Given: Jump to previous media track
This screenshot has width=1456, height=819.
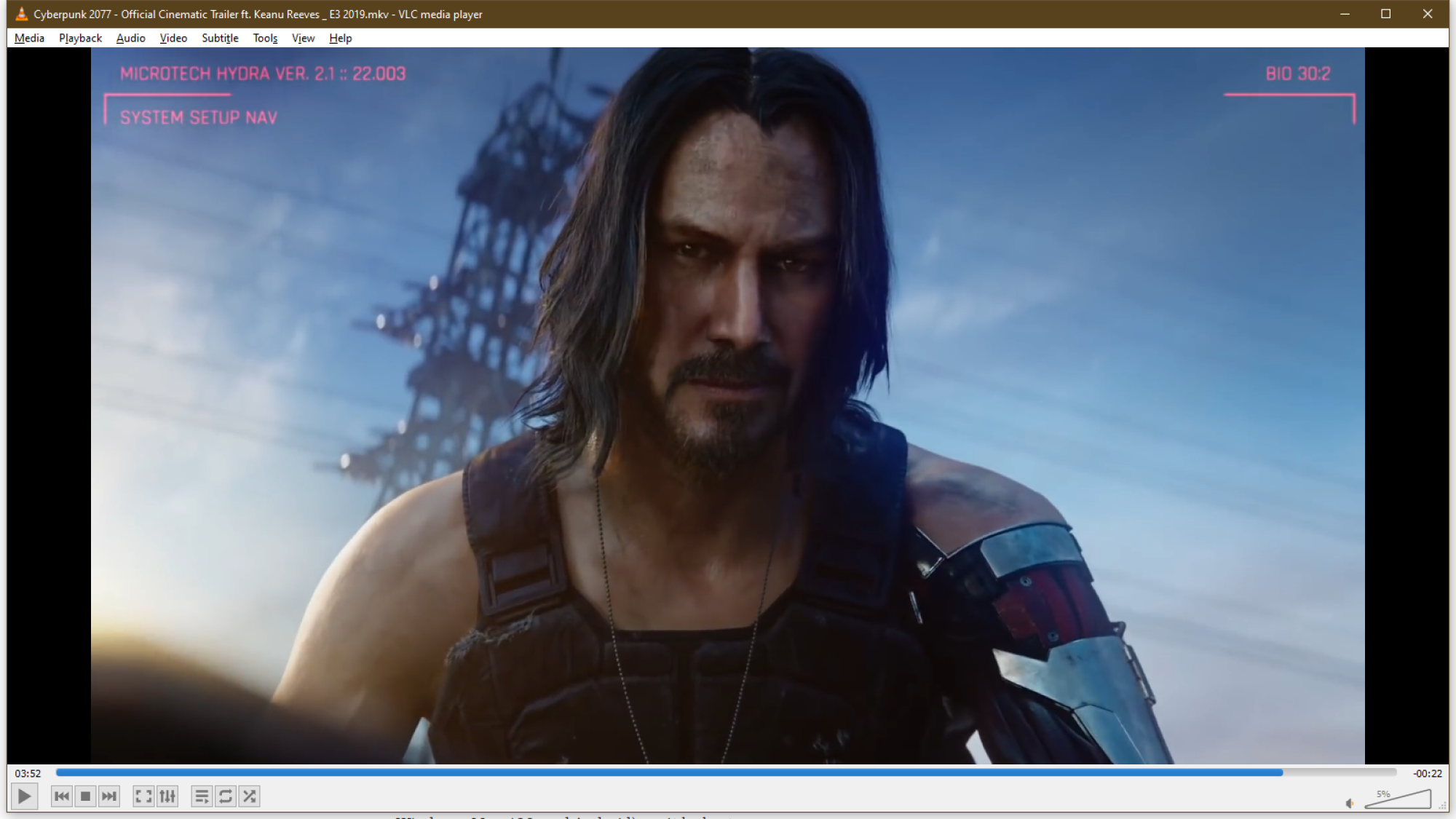Looking at the screenshot, I should [x=62, y=796].
